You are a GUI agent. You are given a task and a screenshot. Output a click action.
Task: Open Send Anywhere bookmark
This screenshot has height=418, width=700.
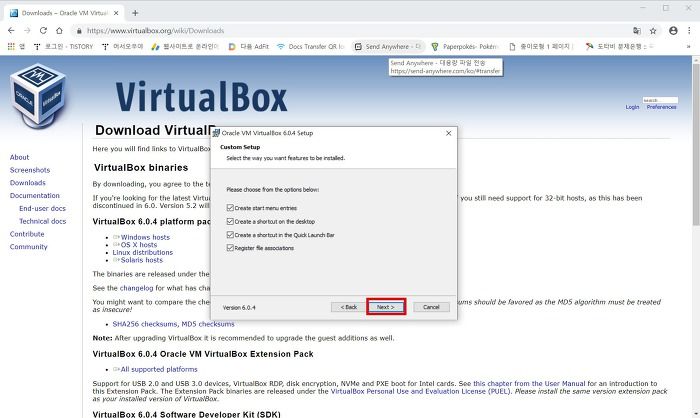[x=387, y=46]
